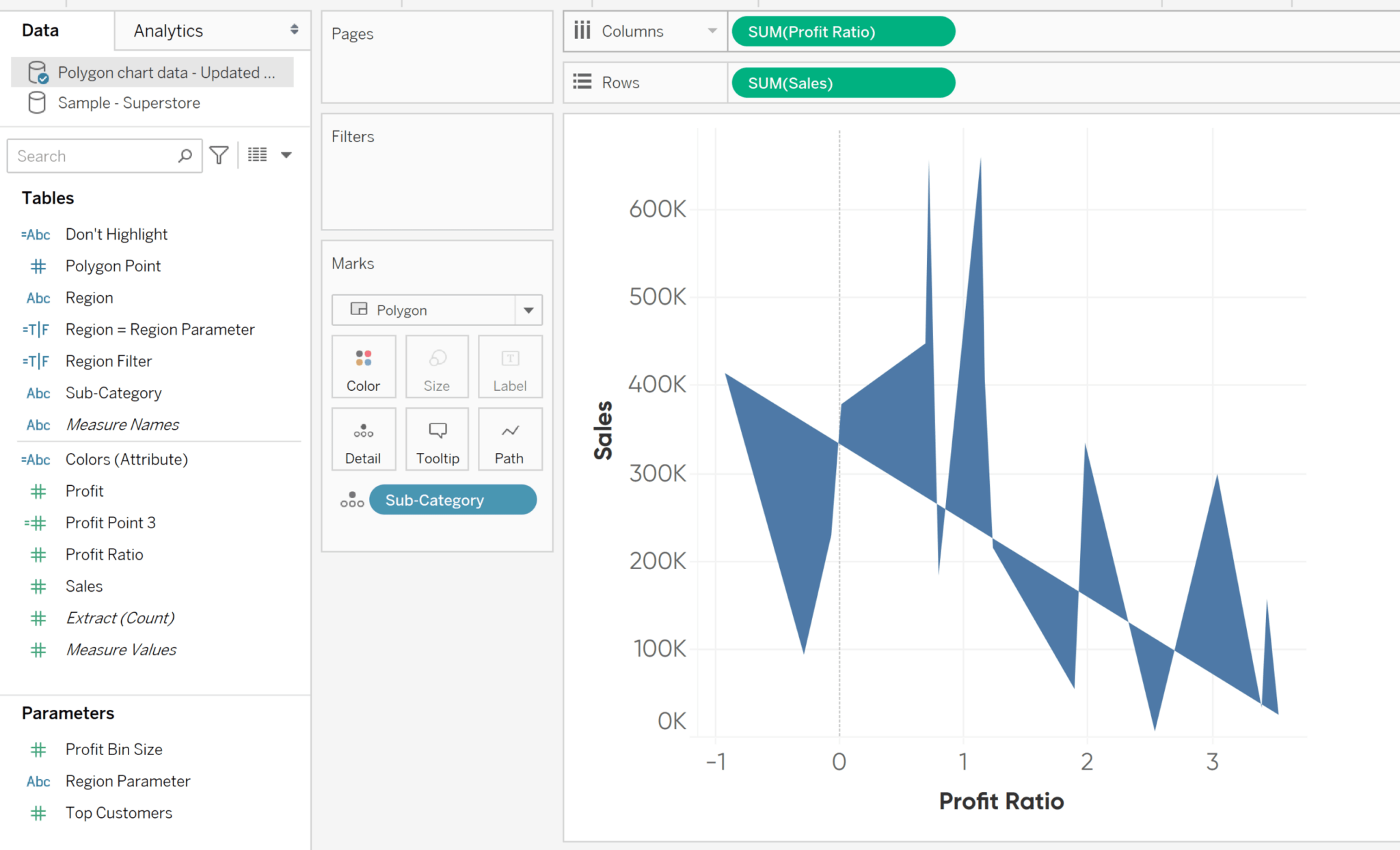Image resolution: width=1400 pixels, height=850 pixels.
Task: Select the Sub-Category pill on the Marks card
Action: (453, 499)
